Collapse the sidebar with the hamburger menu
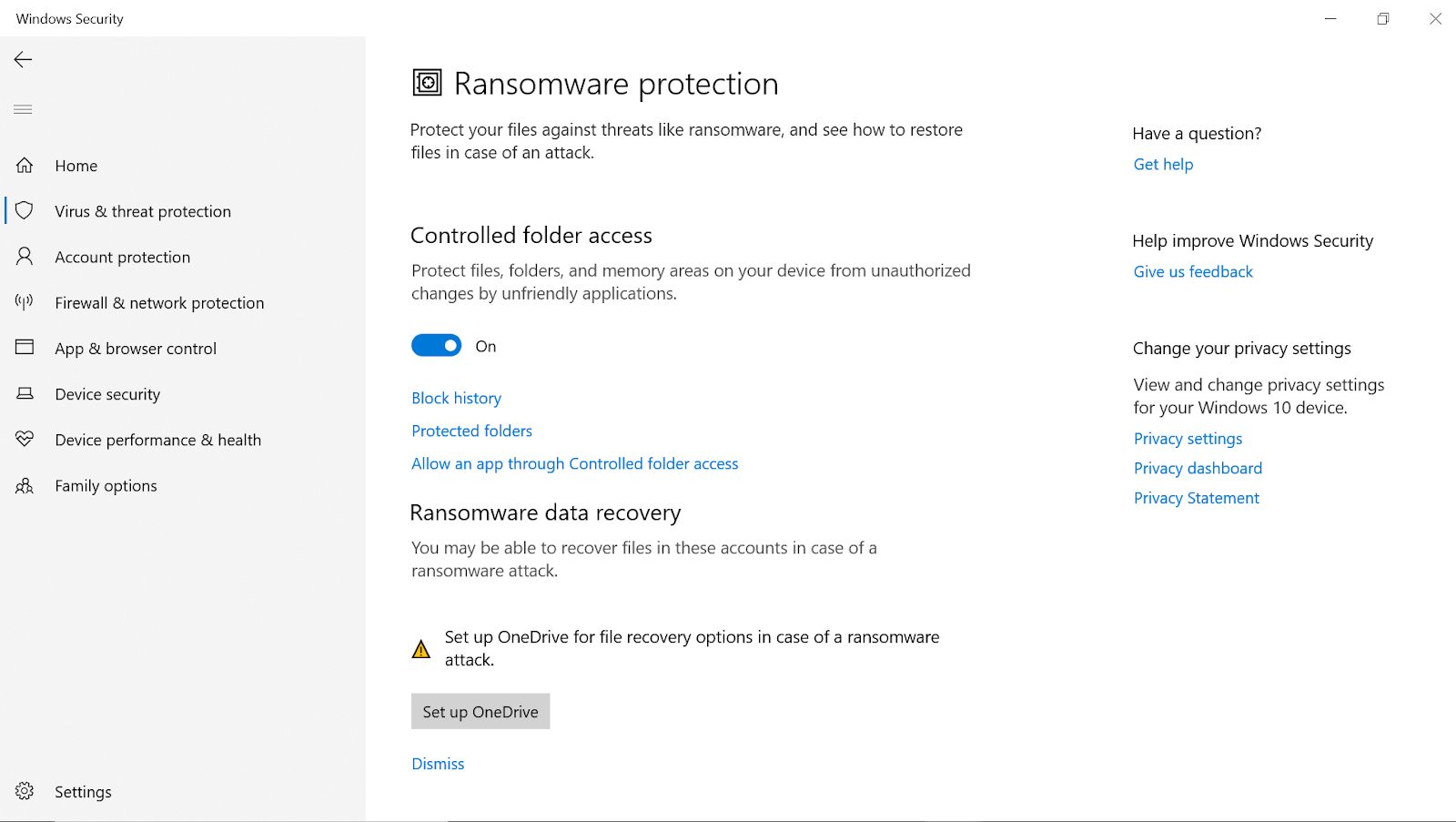 click(x=22, y=108)
